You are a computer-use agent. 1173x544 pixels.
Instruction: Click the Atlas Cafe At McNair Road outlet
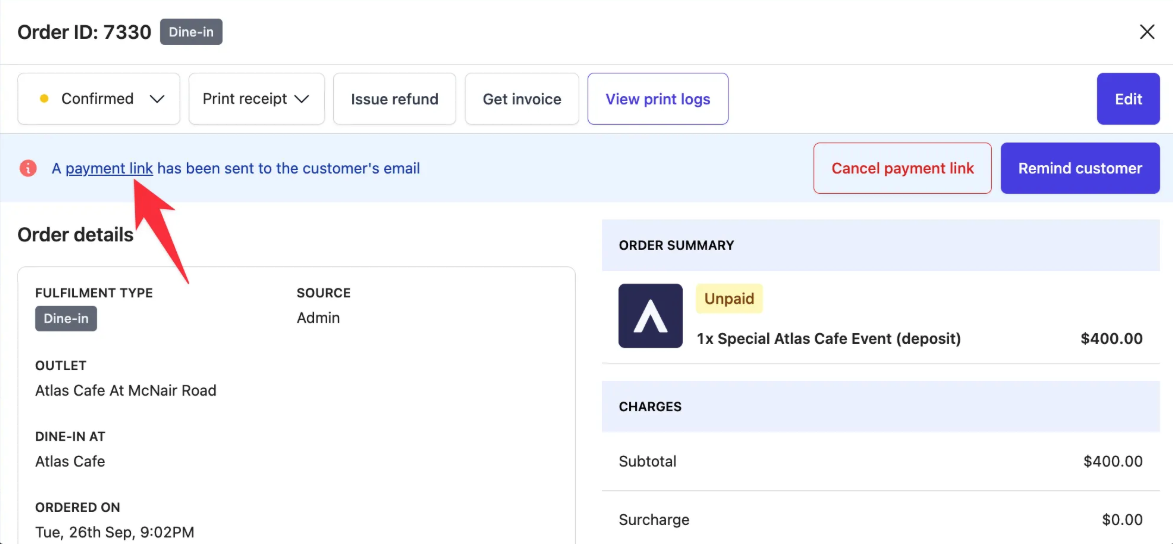click(126, 390)
